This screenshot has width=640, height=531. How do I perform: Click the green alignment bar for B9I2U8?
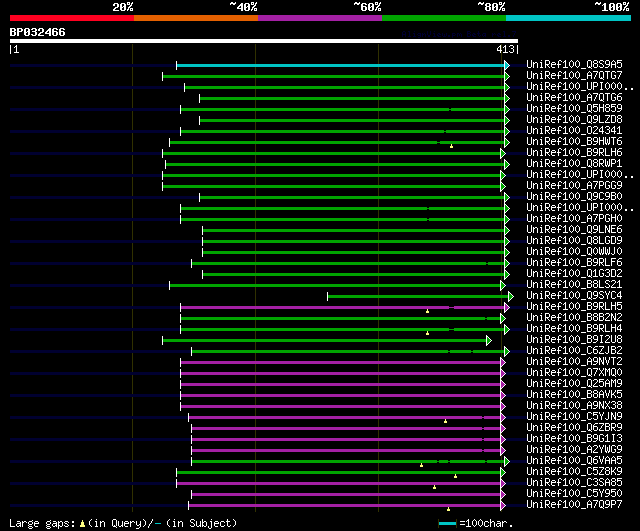(324, 341)
